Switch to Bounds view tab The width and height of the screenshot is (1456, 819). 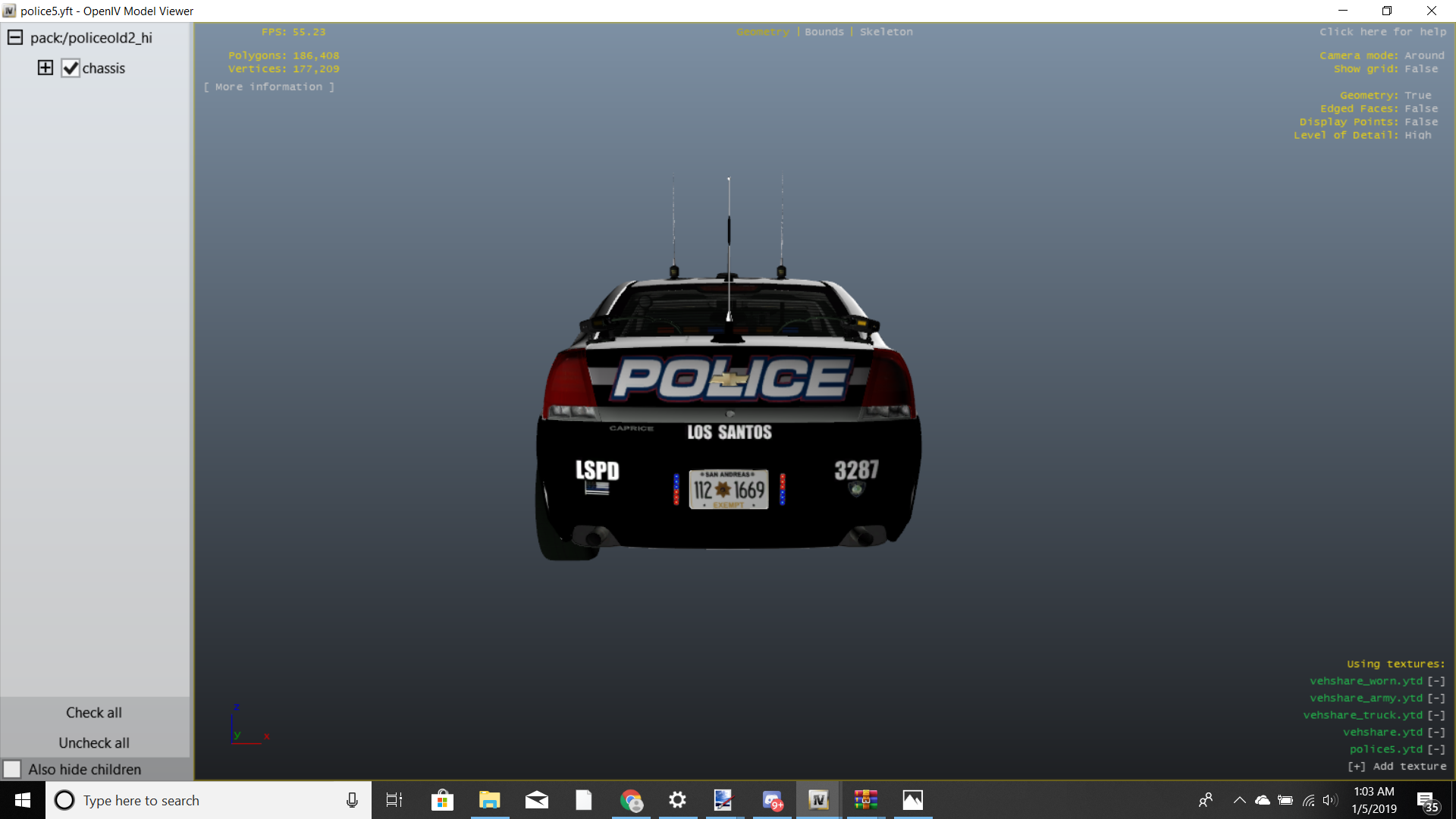824,32
